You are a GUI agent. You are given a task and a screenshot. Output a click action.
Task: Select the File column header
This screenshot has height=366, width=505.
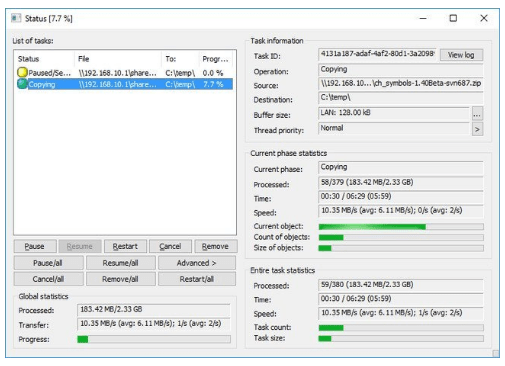[x=118, y=59]
